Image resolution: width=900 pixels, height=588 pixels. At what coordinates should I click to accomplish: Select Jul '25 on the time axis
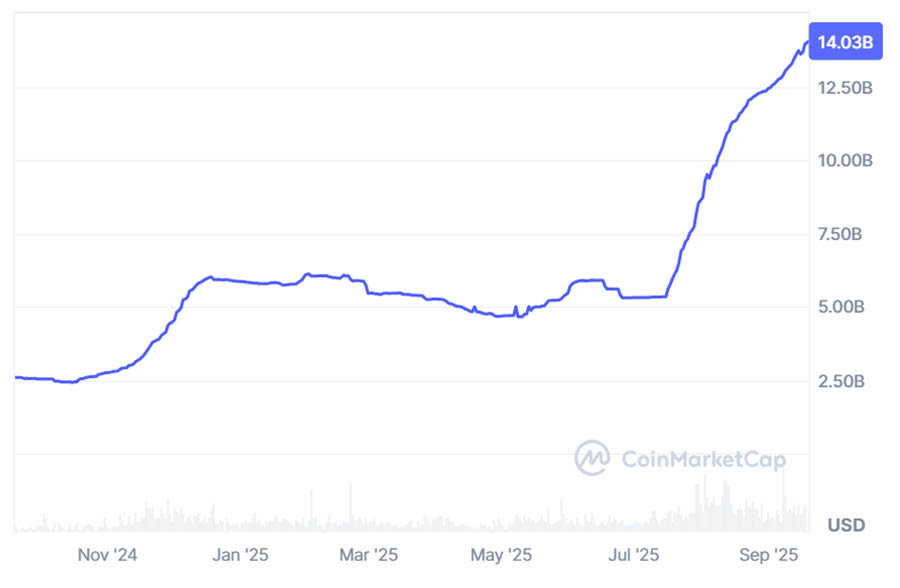pos(634,555)
